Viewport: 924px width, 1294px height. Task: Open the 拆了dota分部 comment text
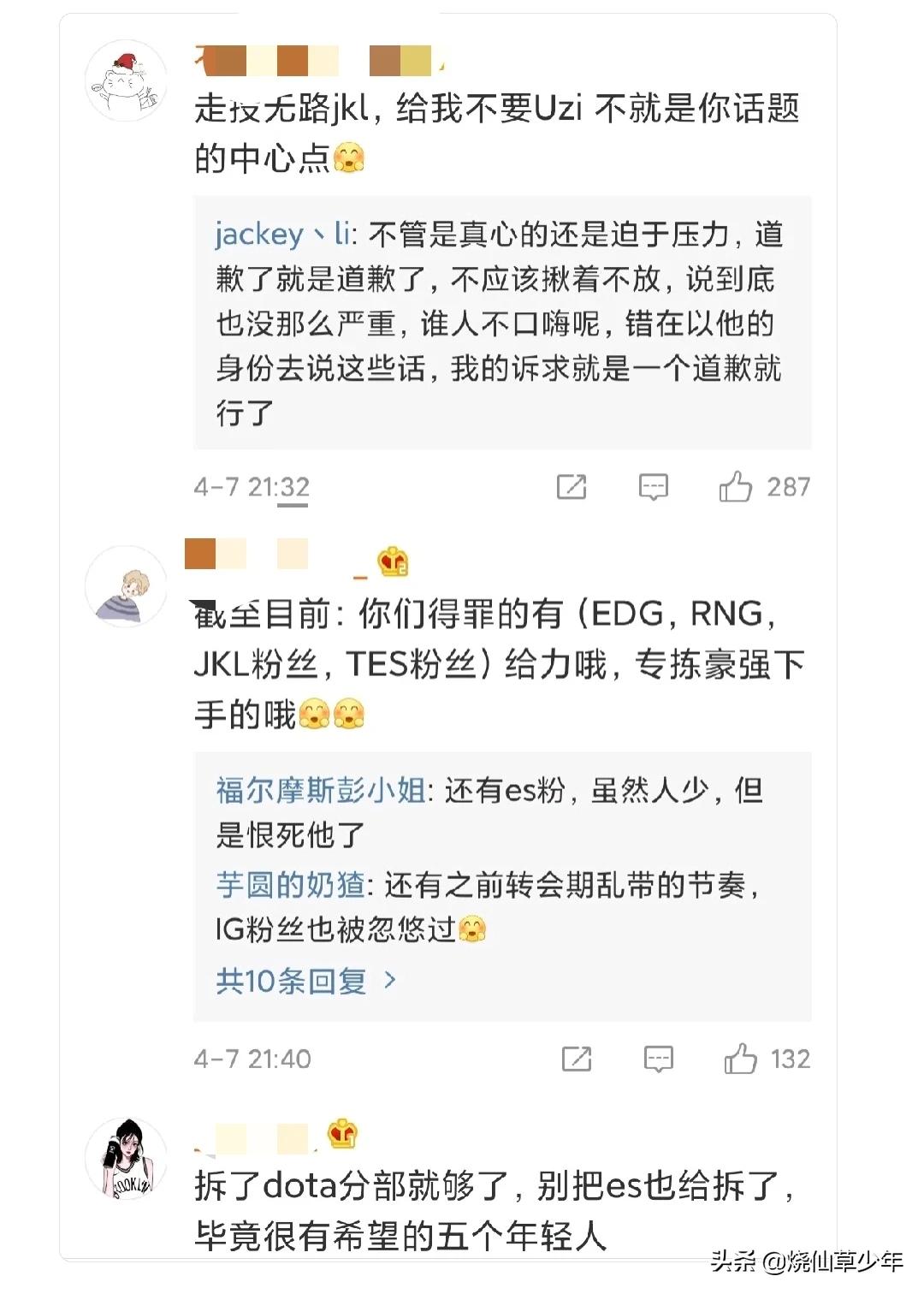[496, 1210]
